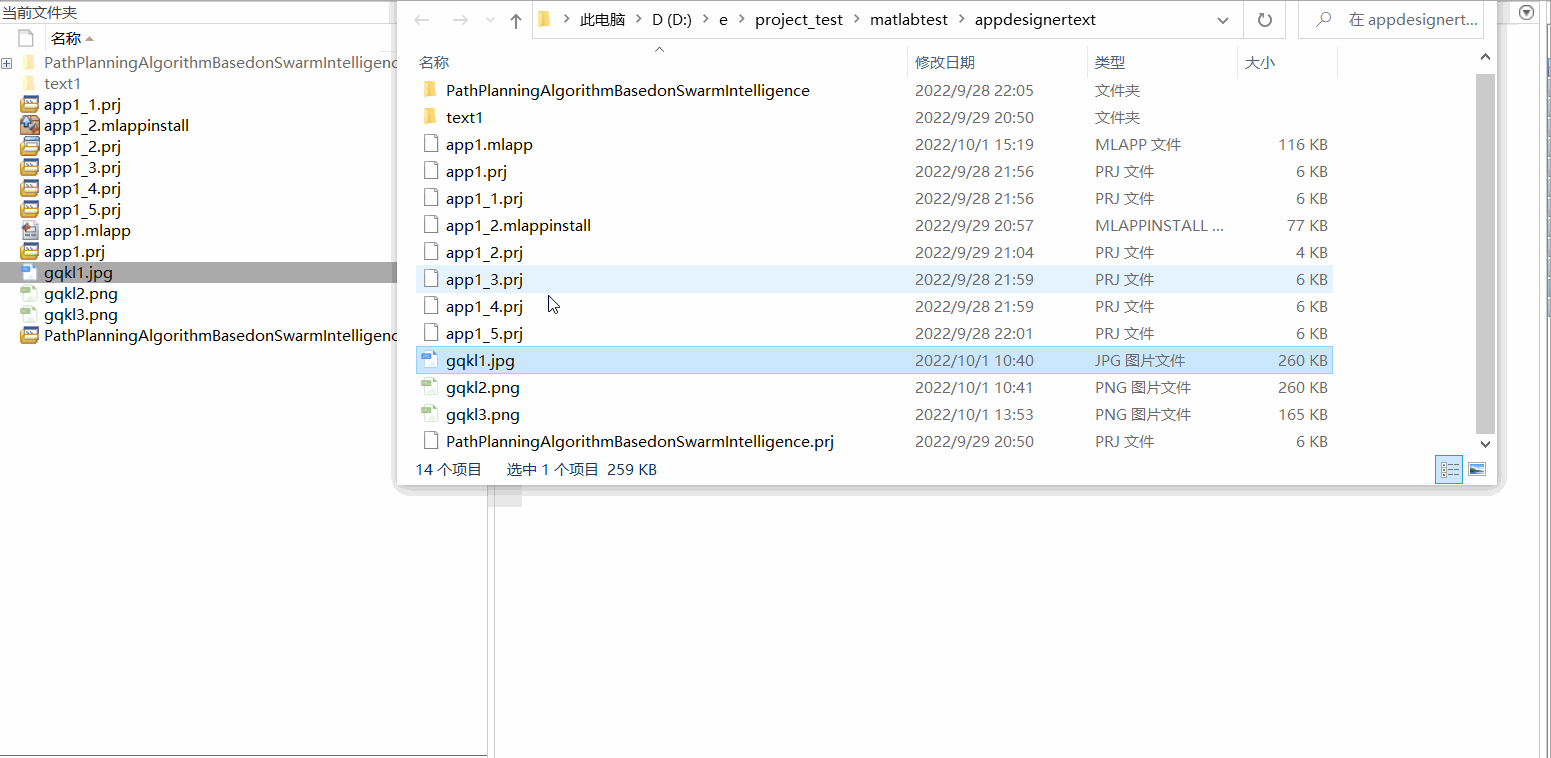Screen dimensions: 1551x758
Task: Select app1_2.prj icon in MATLAB panel
Action: pos(29,146)
